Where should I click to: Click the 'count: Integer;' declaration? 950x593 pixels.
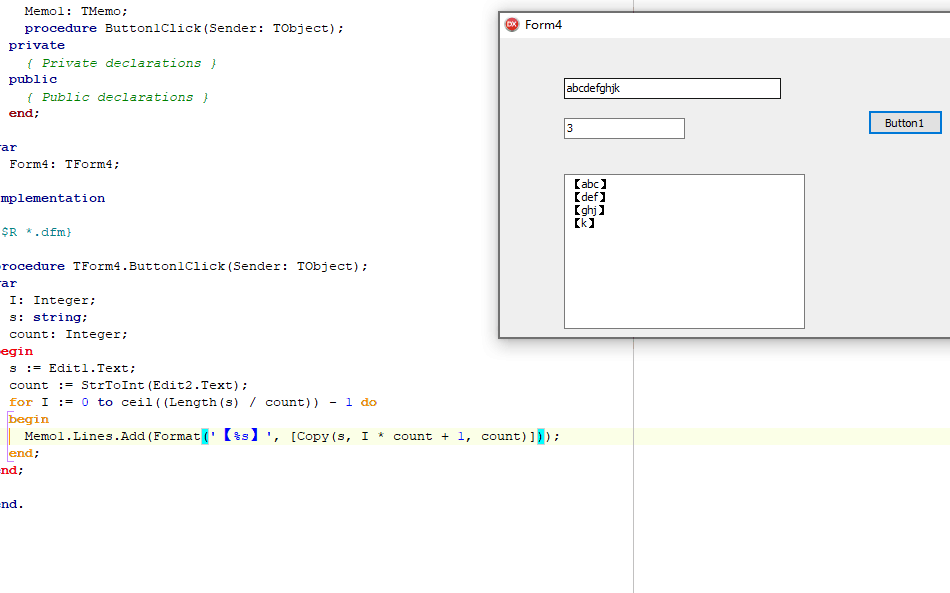pos(68,334)
